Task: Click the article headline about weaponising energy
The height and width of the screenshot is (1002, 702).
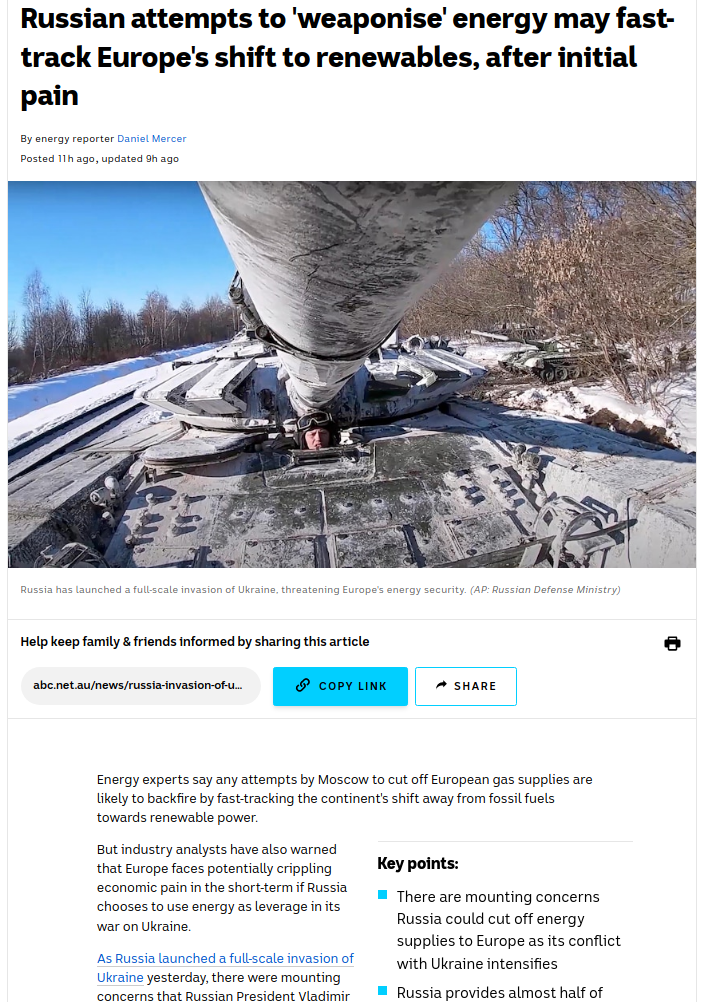Action: 347,57
